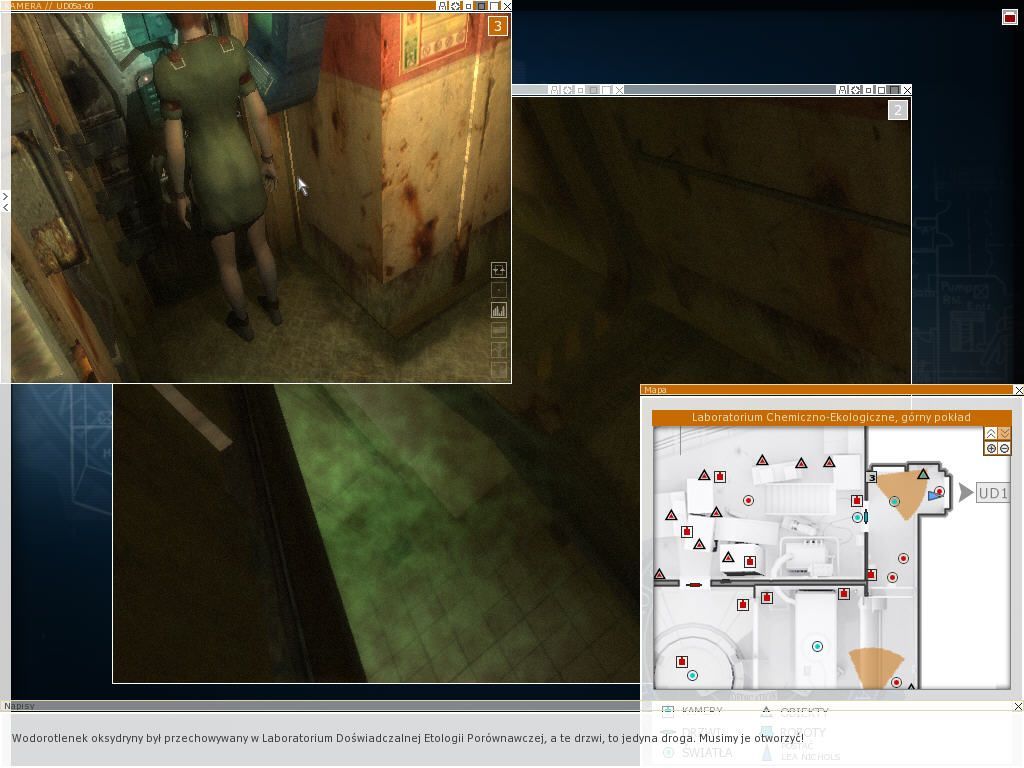Click the number 3 badge in camera view
Viewport: 1024px width, 768px height.
(x=498, y=26)
